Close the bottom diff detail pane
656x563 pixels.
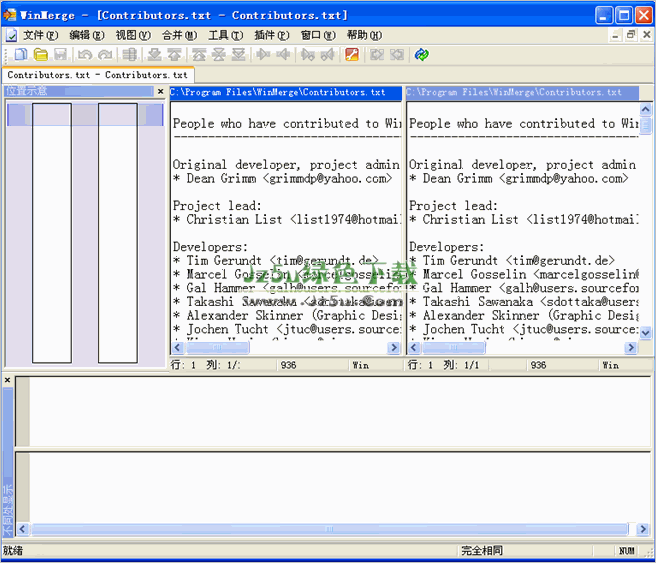(x=8, y=380)
